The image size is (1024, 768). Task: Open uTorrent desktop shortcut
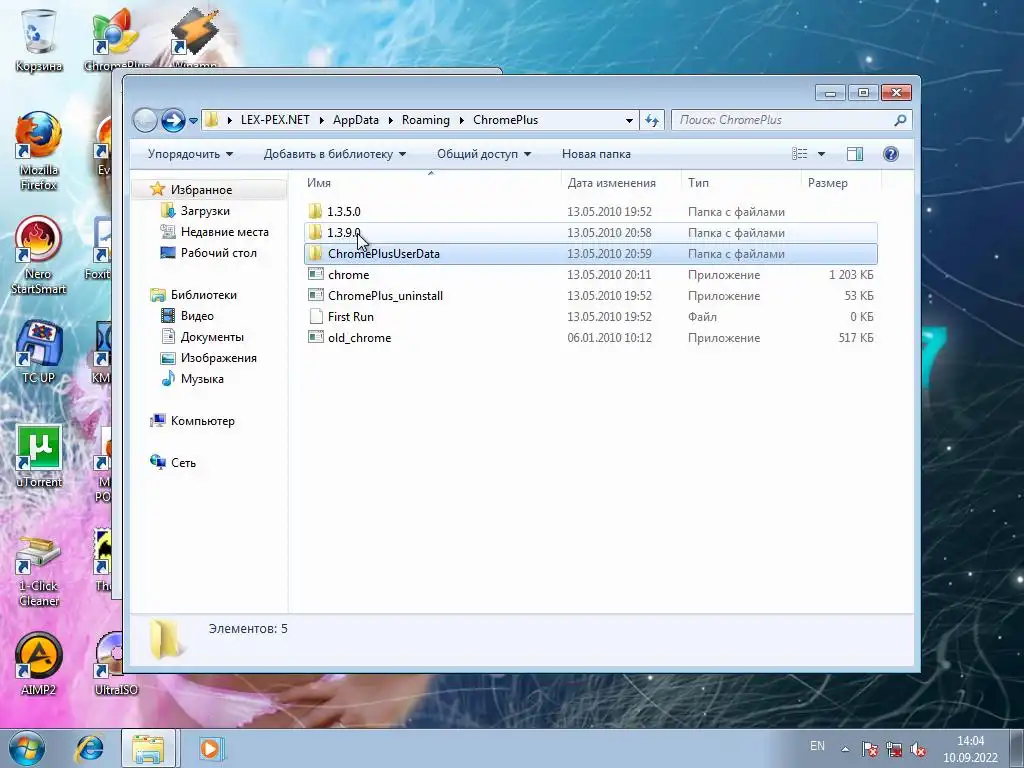point(38,456)
